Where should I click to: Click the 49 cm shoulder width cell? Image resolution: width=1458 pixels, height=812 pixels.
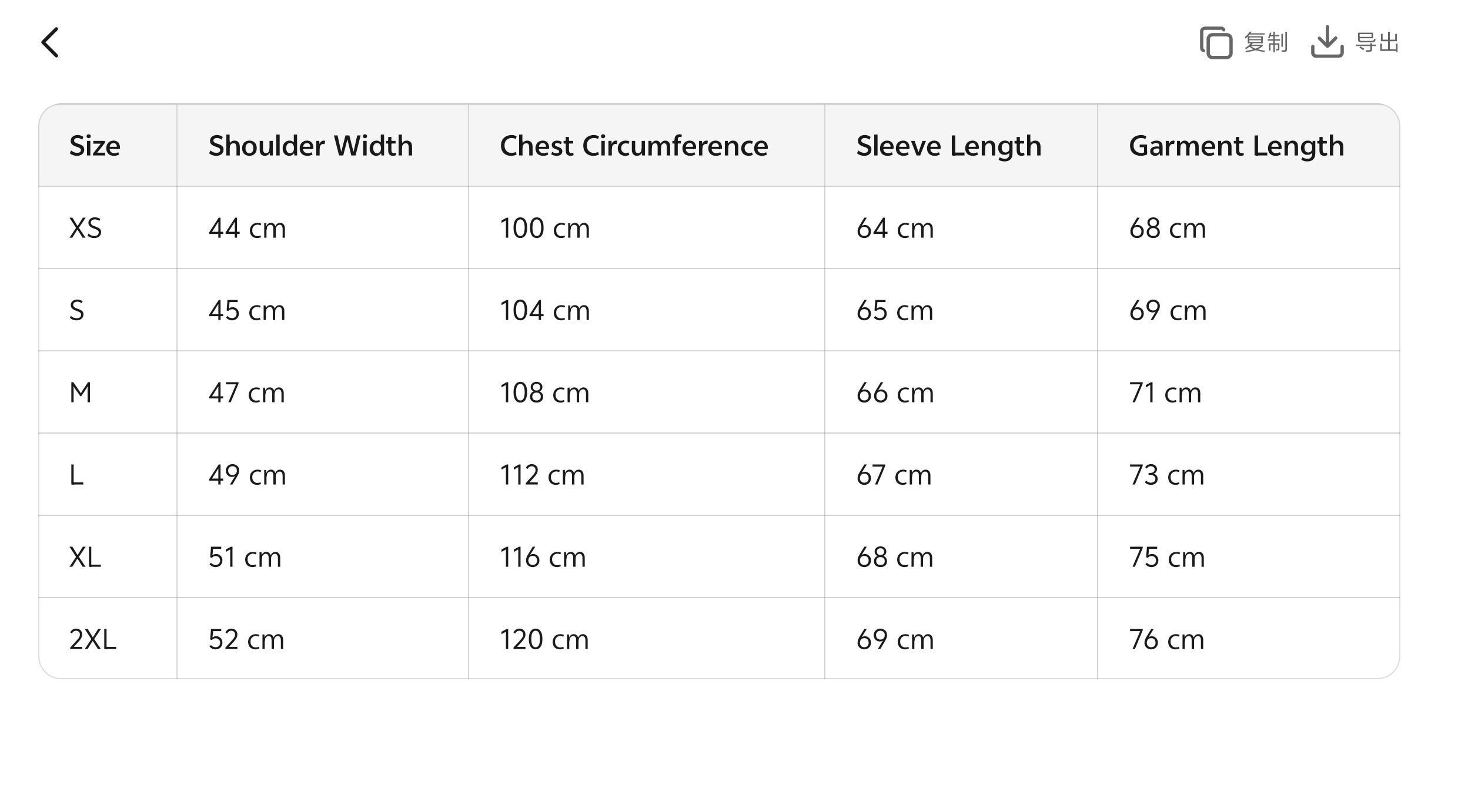247,475
